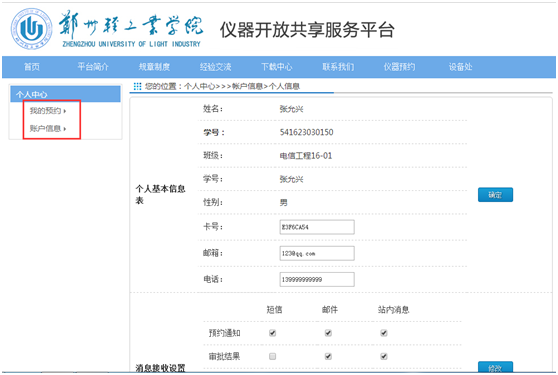
Task: Expand 我的预约 in the sidebar
Action: [x=48, y=111]
